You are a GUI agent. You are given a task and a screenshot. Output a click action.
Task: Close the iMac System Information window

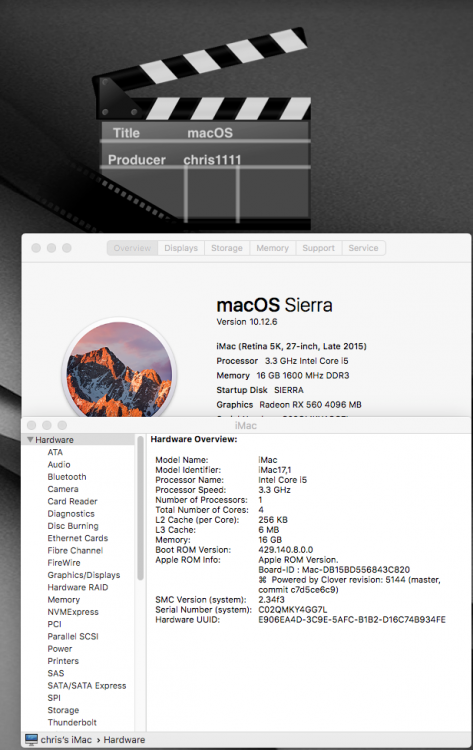coord(32,425)
